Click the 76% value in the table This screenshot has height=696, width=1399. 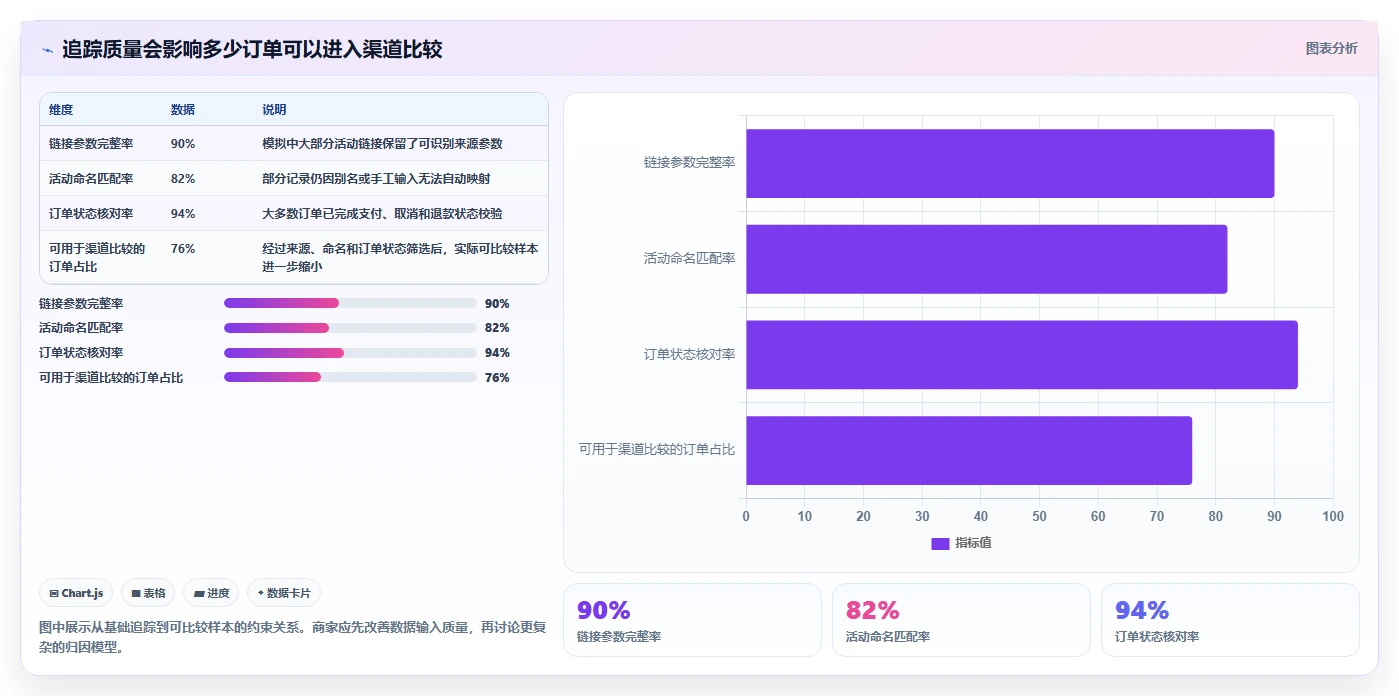tap(183, 249)
